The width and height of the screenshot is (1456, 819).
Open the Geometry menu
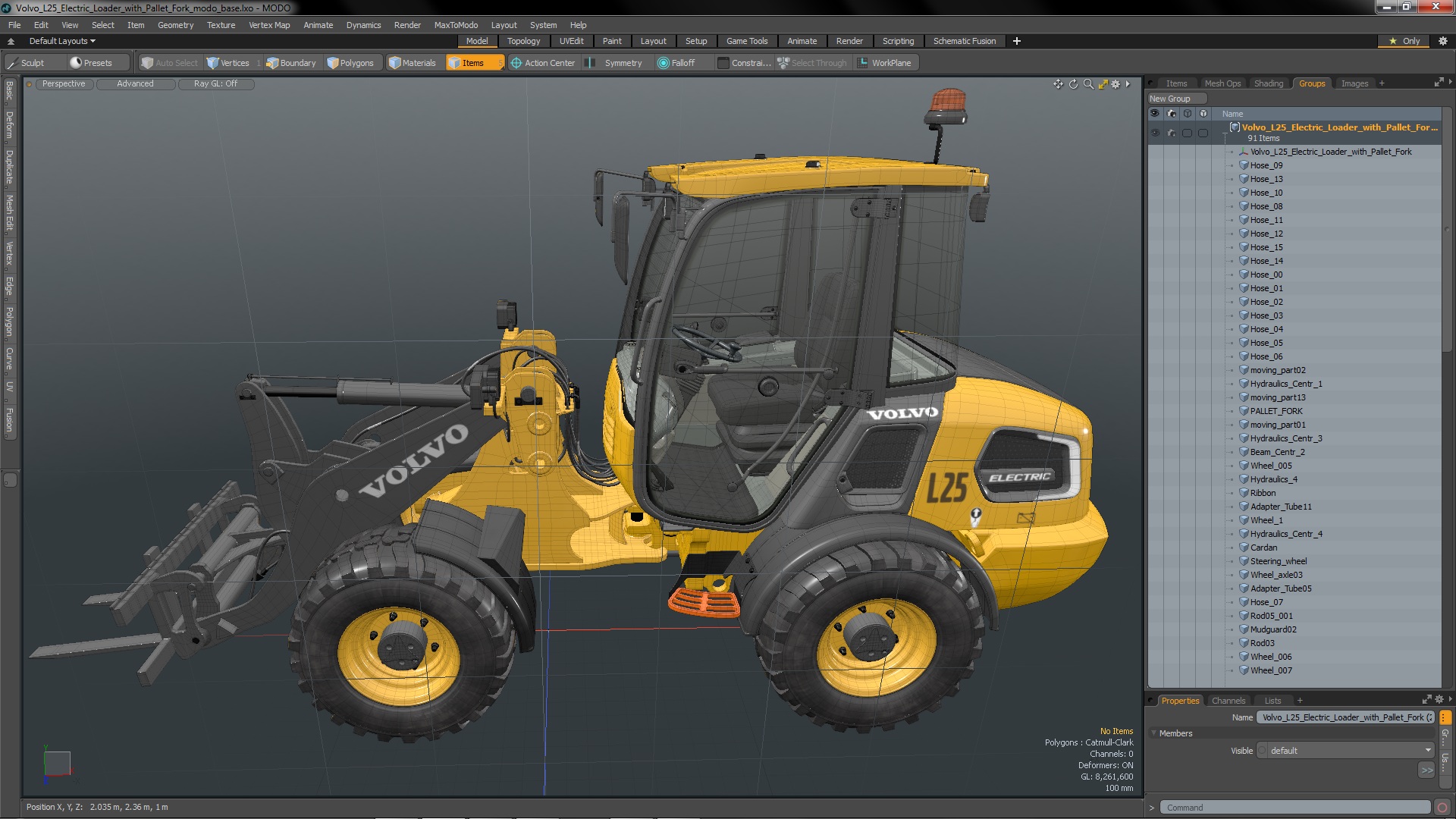(x=175, y=25)
